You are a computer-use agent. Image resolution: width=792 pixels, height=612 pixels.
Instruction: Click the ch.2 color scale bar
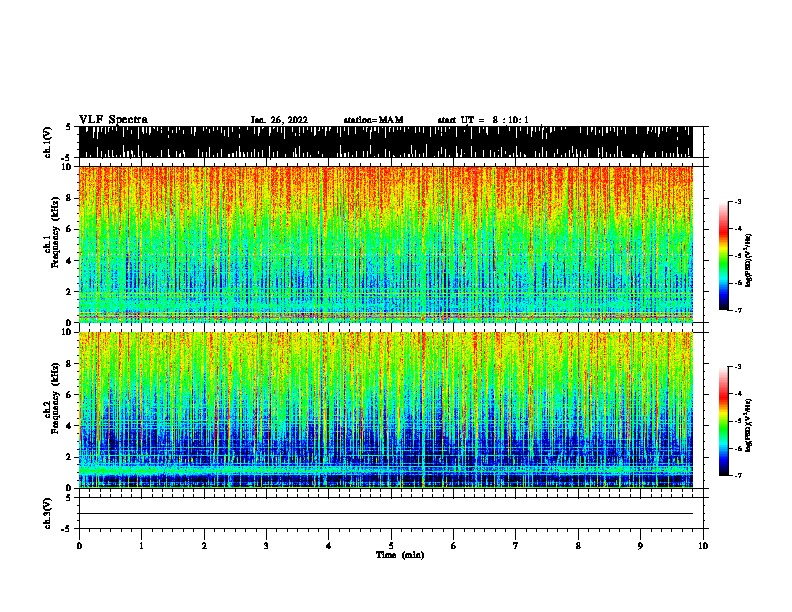(x=724, y=421)
